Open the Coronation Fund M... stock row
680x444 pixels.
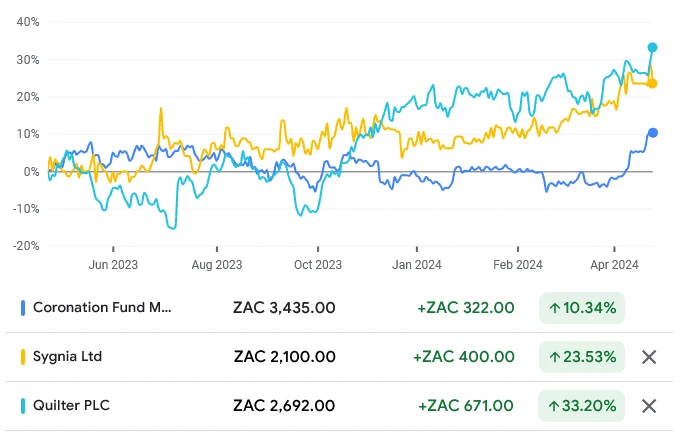point(339,308)
